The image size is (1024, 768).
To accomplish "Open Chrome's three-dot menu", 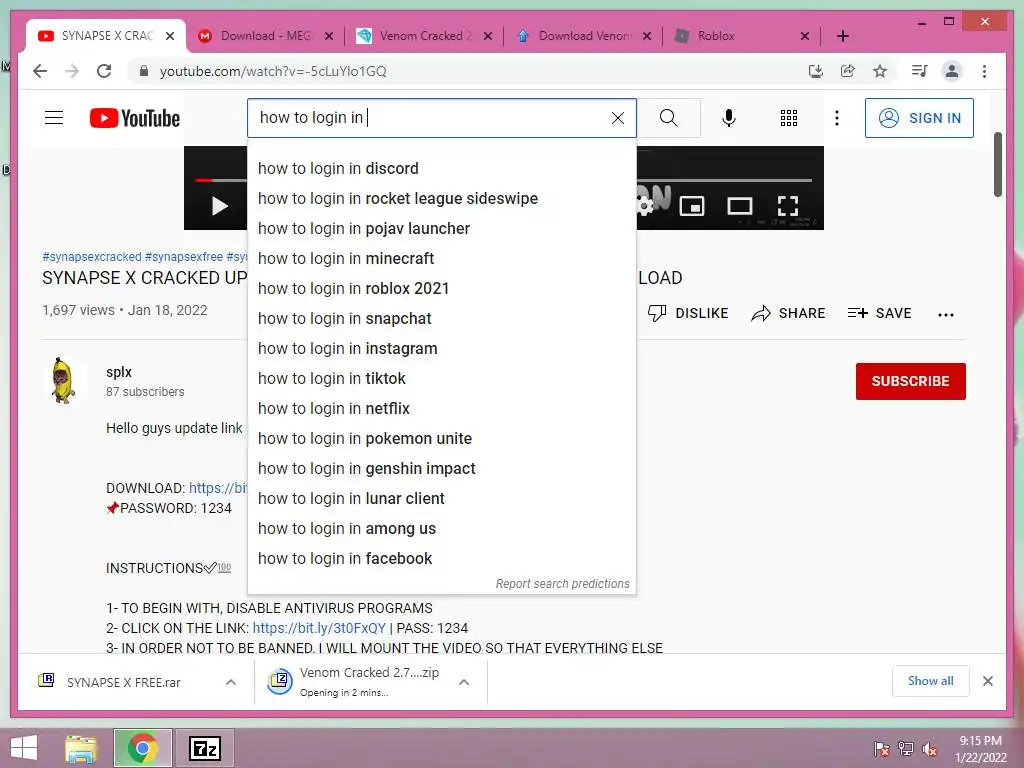I will [x=984, y=71].
